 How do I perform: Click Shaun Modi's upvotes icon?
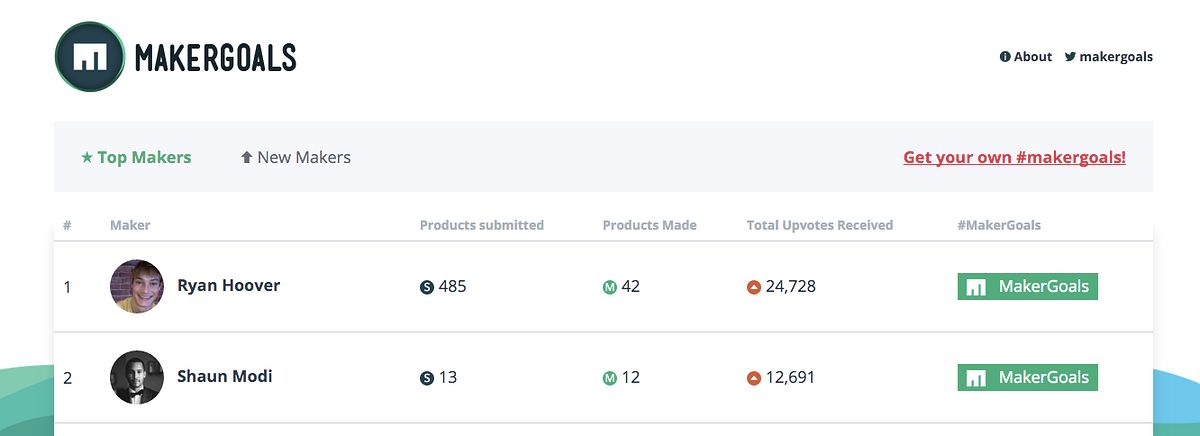point(754,378)
